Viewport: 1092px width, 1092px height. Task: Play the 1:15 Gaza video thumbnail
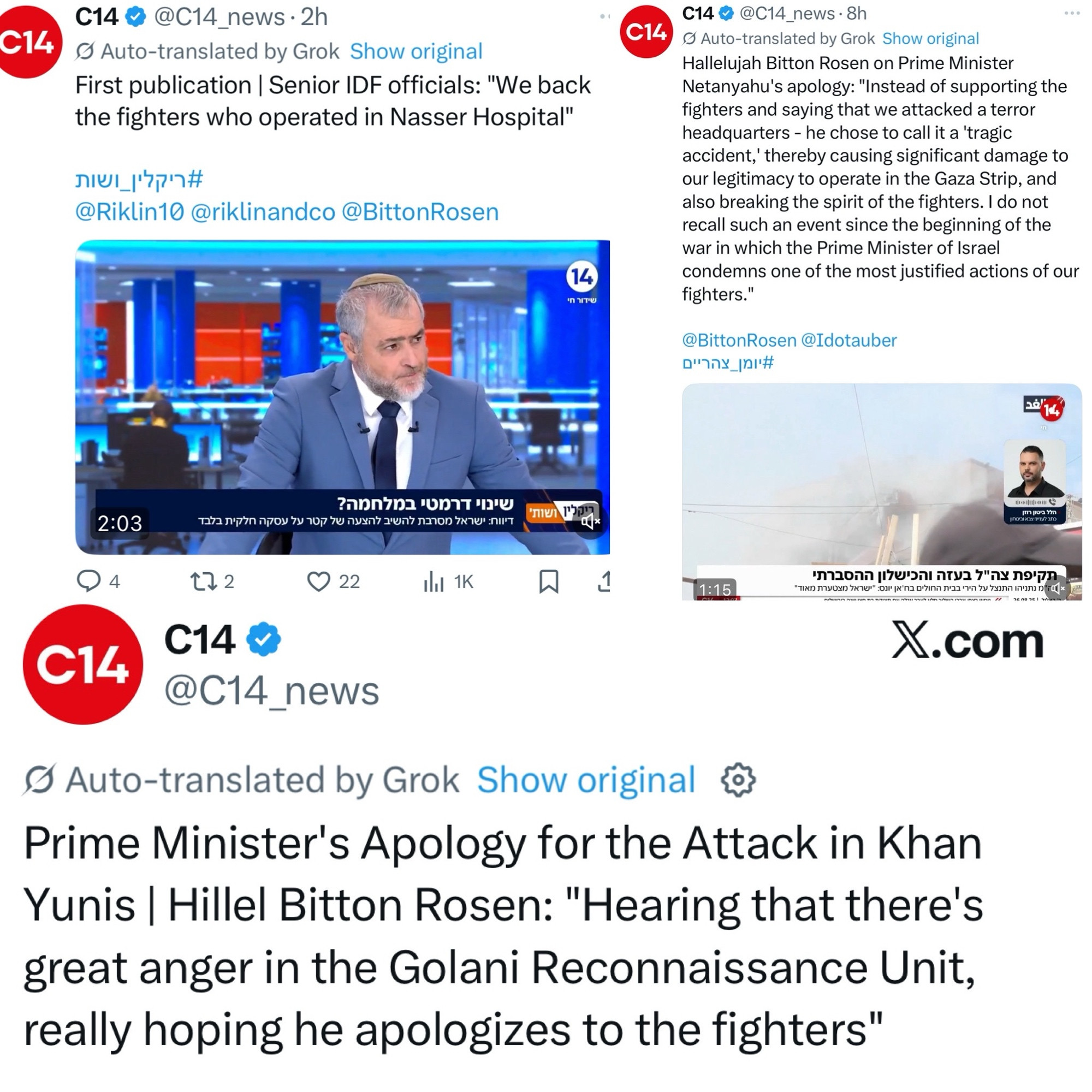(882, 492)
